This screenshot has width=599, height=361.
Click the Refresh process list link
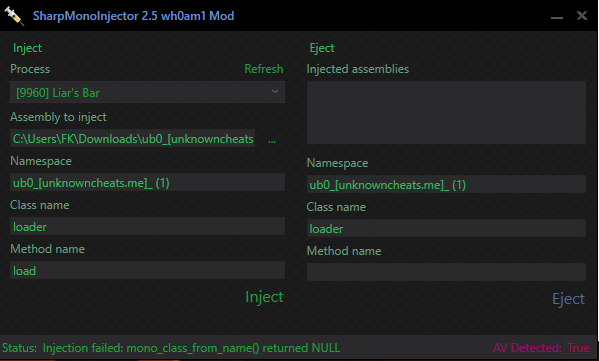tap(264, 69)
